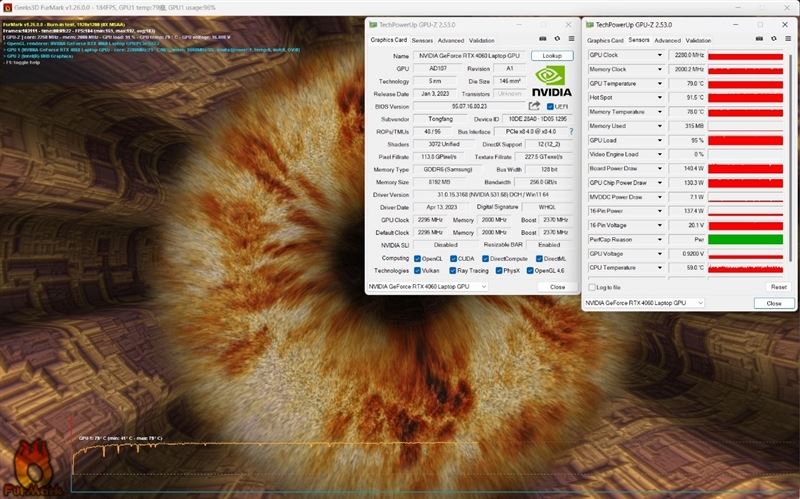
Task: Click the Reset button in Sensors
Action: point(779,287)
